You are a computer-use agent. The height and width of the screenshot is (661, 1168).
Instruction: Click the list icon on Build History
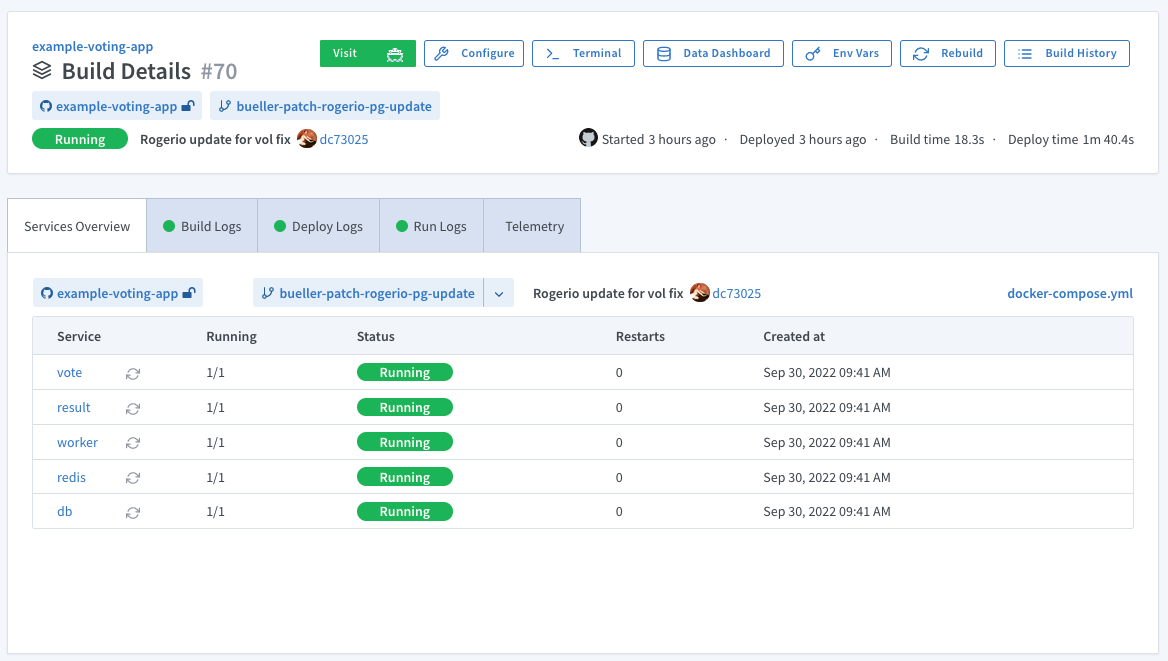click(x=1025, y=54)
